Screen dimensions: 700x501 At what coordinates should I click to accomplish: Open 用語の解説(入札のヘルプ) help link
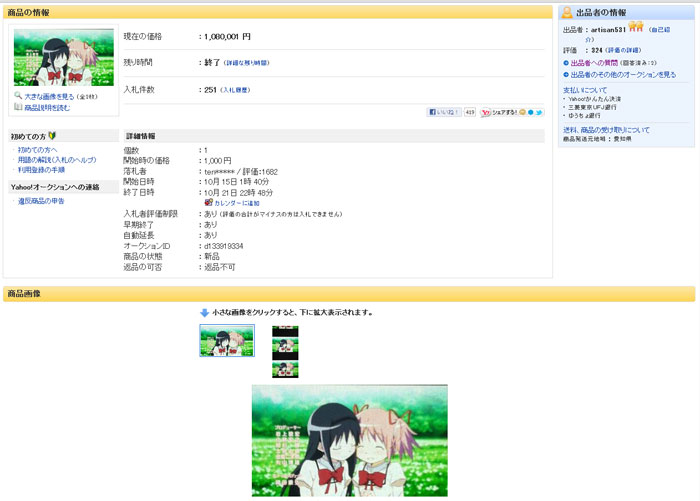(56, 160)
